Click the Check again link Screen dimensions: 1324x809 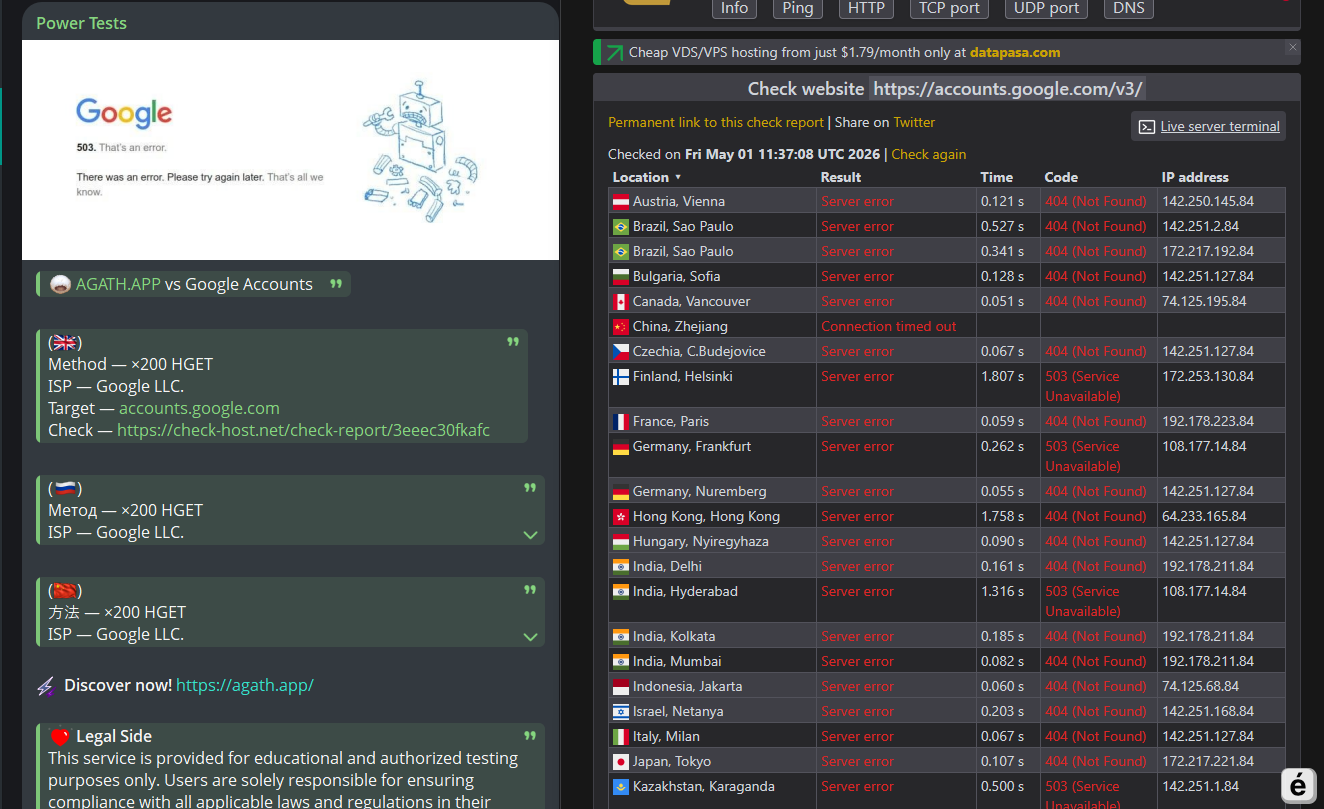pyautogui.click(x=928, y=154)
